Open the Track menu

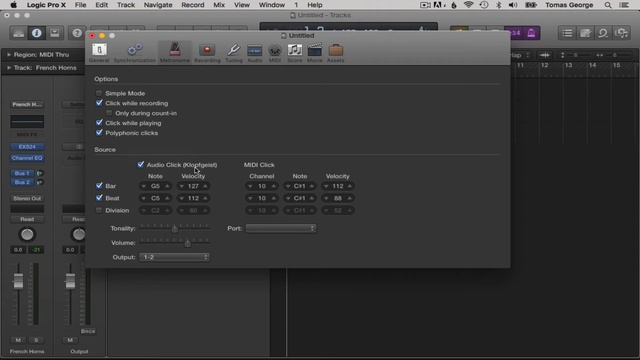126,5
